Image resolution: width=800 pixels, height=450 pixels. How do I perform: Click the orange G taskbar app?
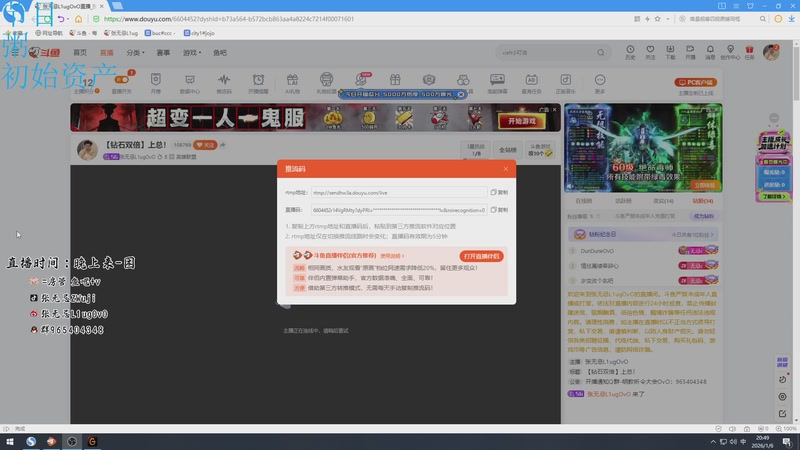tap(92, 442)
